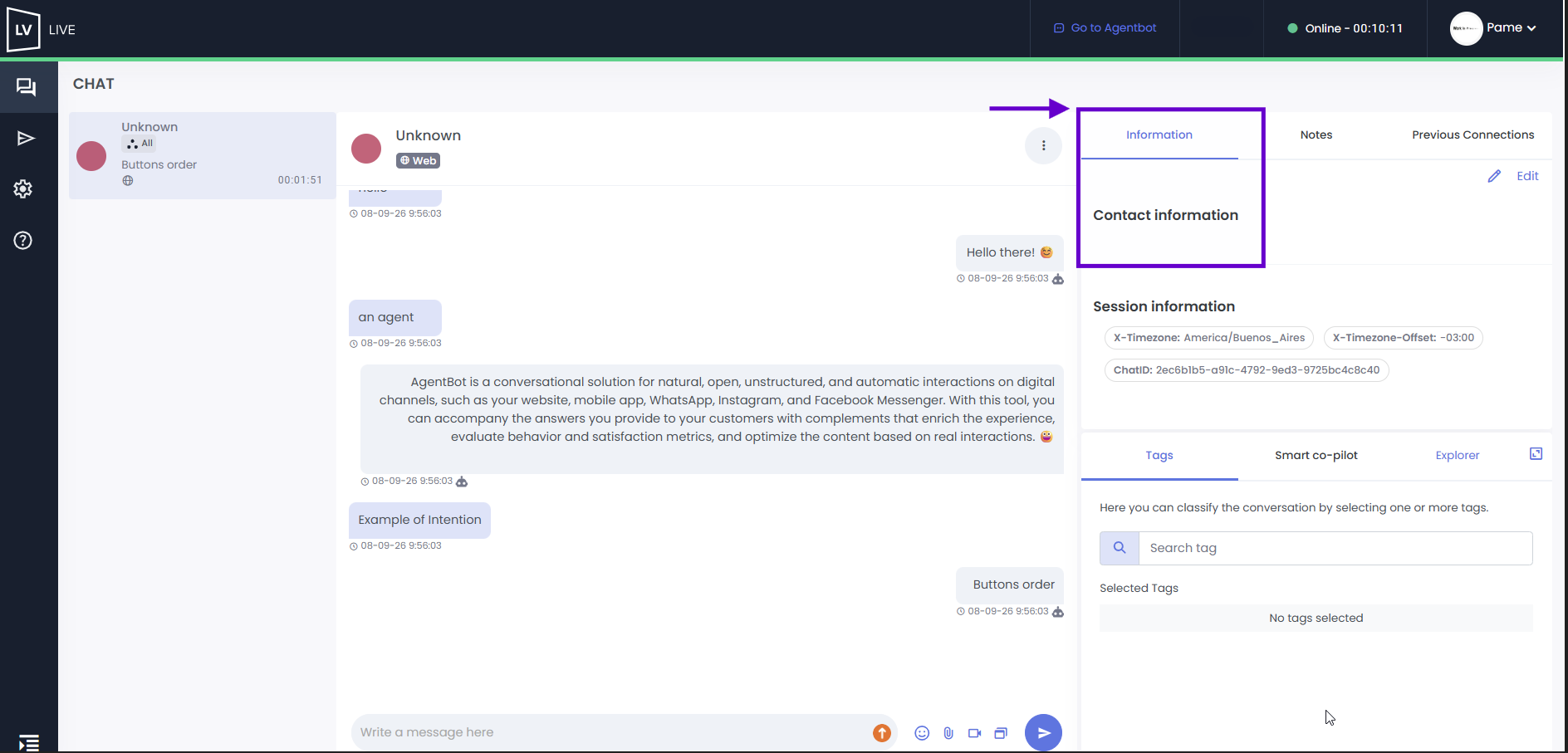Open settings gear in the sidebar
The height and width of the screenshot is (753, 1568).
pos(23,189)
